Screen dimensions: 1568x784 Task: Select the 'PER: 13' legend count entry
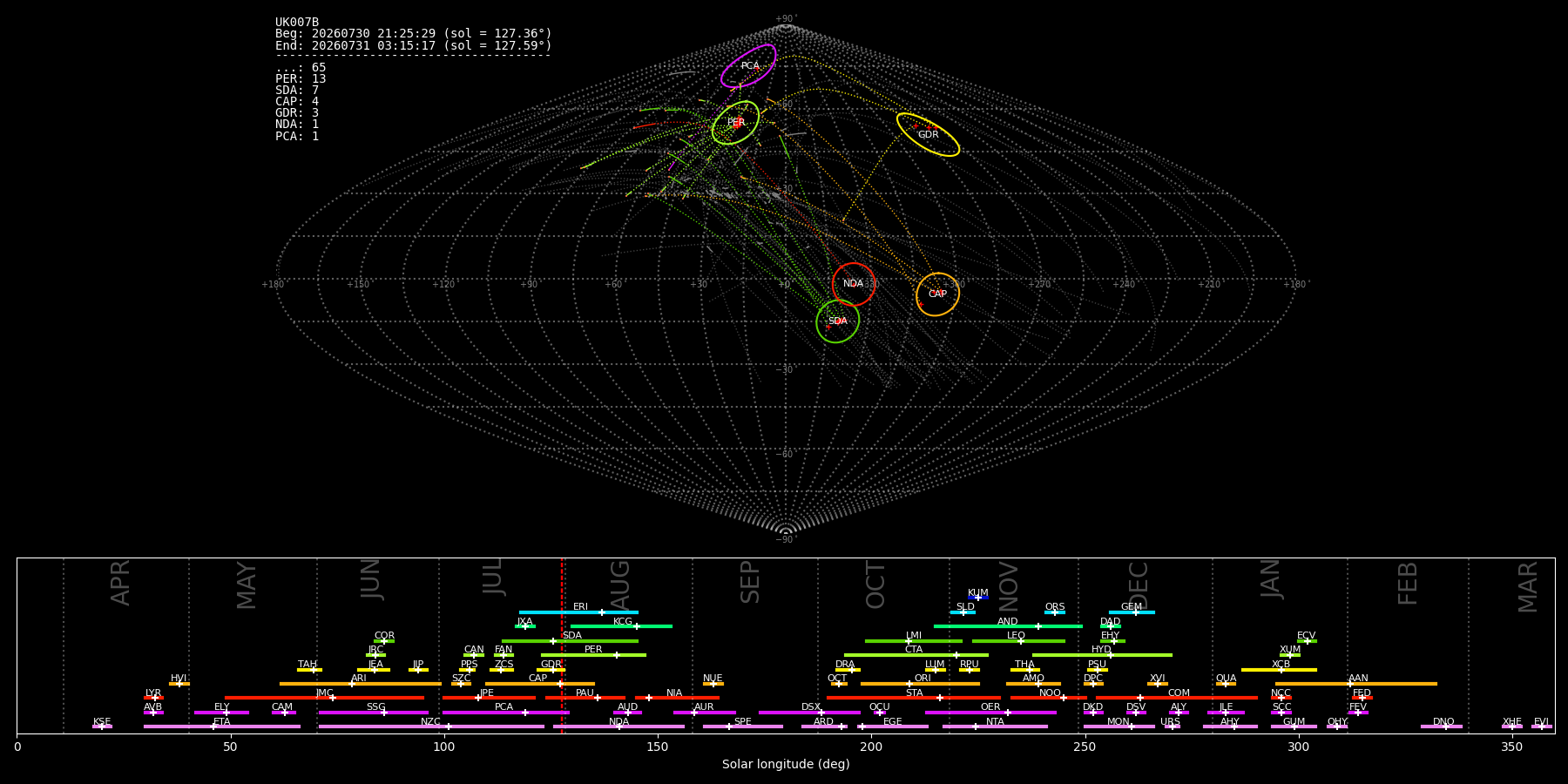pos(301,79)
